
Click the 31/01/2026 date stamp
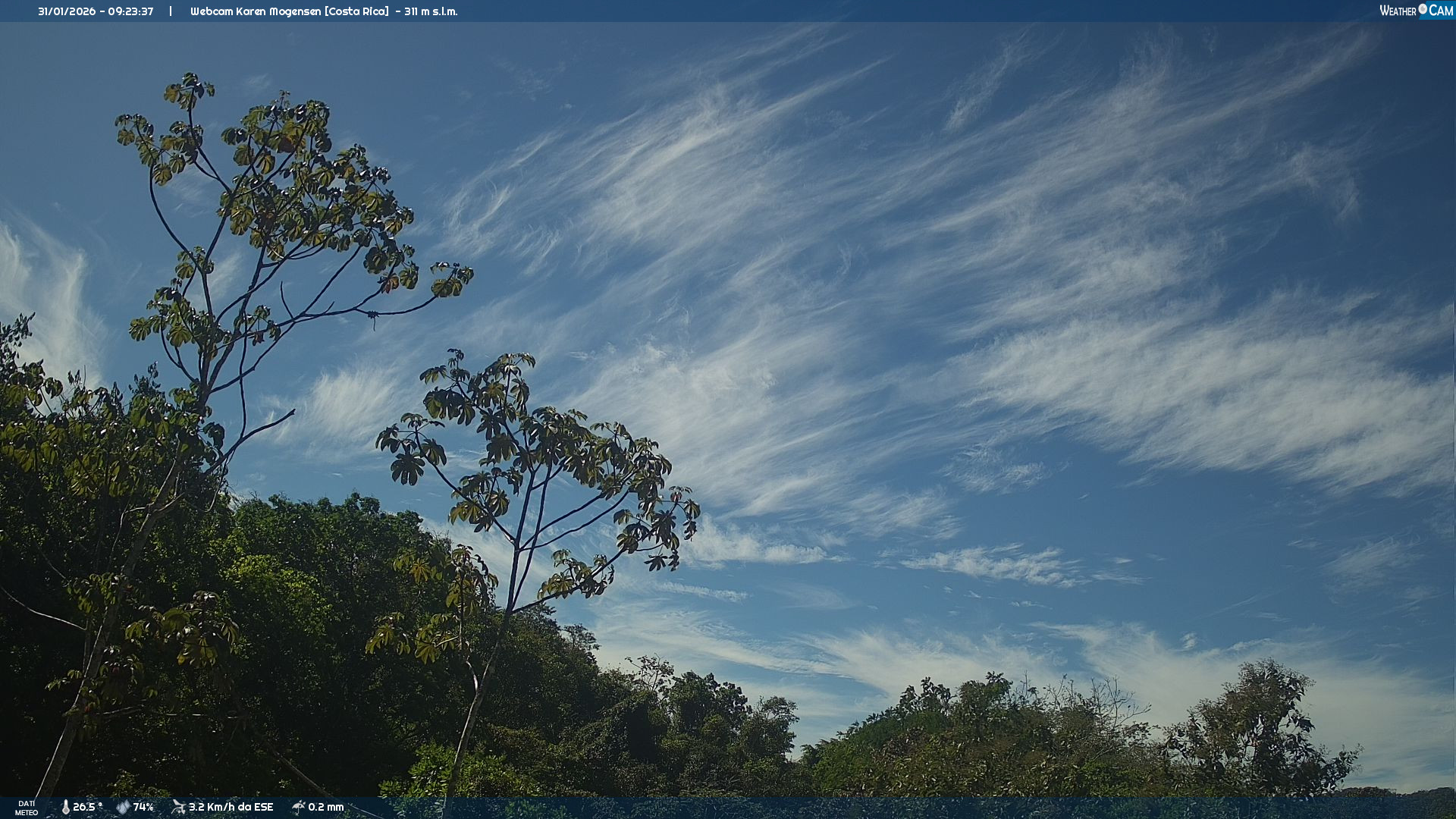(67, 11)
